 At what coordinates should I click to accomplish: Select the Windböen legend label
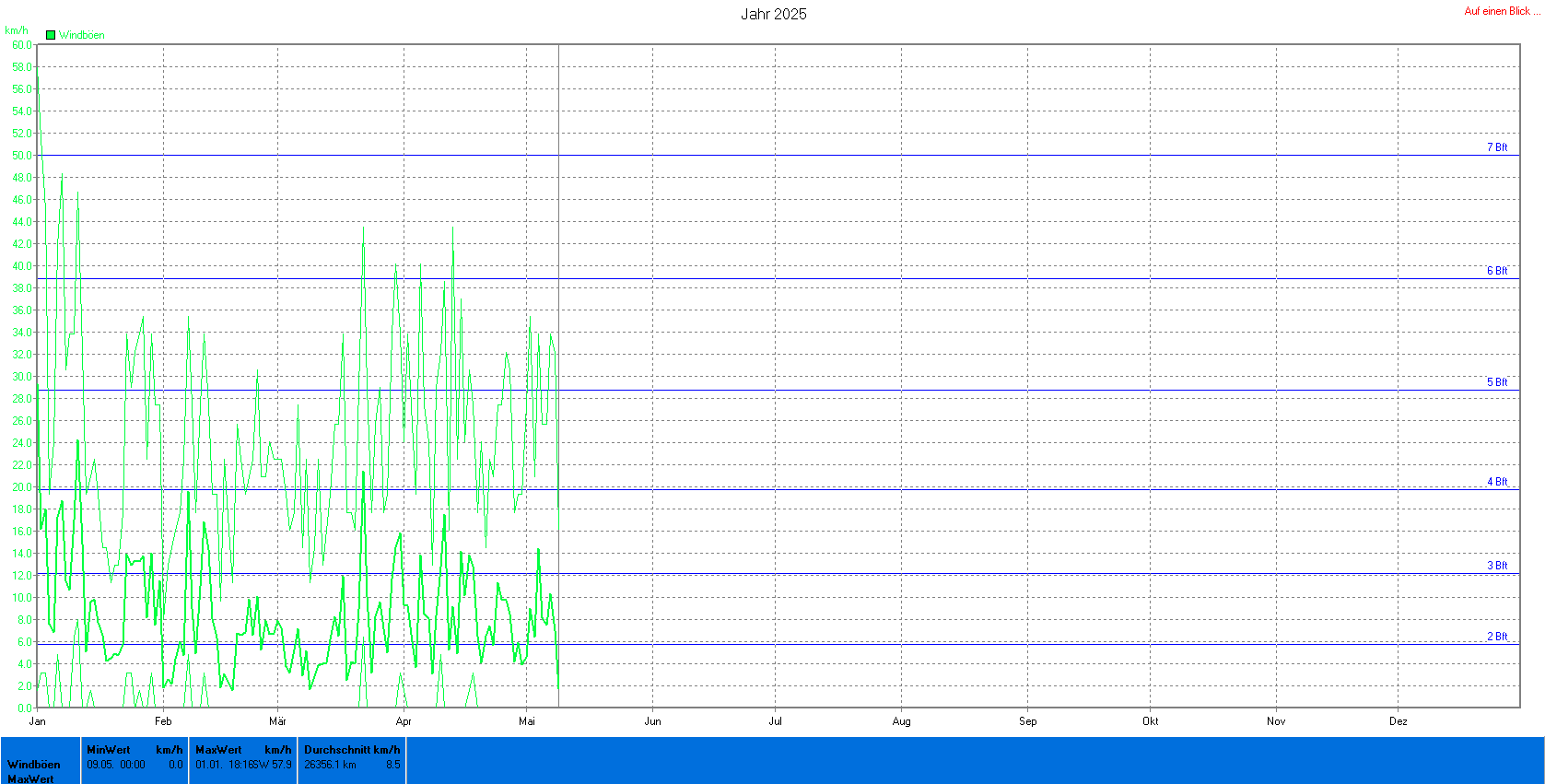(x=82, y=35)
